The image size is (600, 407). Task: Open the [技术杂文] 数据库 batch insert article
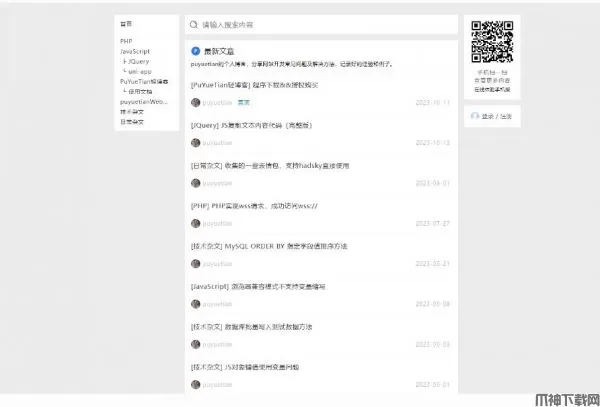(x=251, y=327)
